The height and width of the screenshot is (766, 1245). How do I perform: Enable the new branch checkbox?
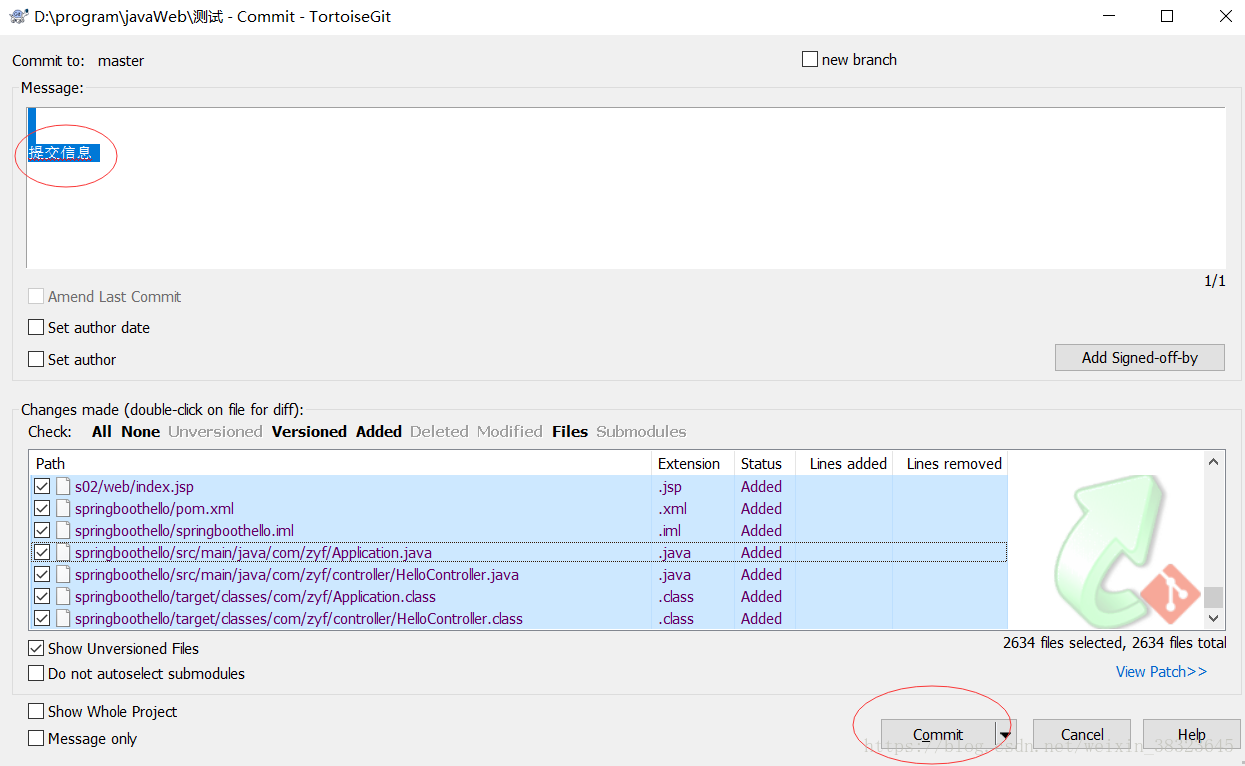tap(810, 60)
